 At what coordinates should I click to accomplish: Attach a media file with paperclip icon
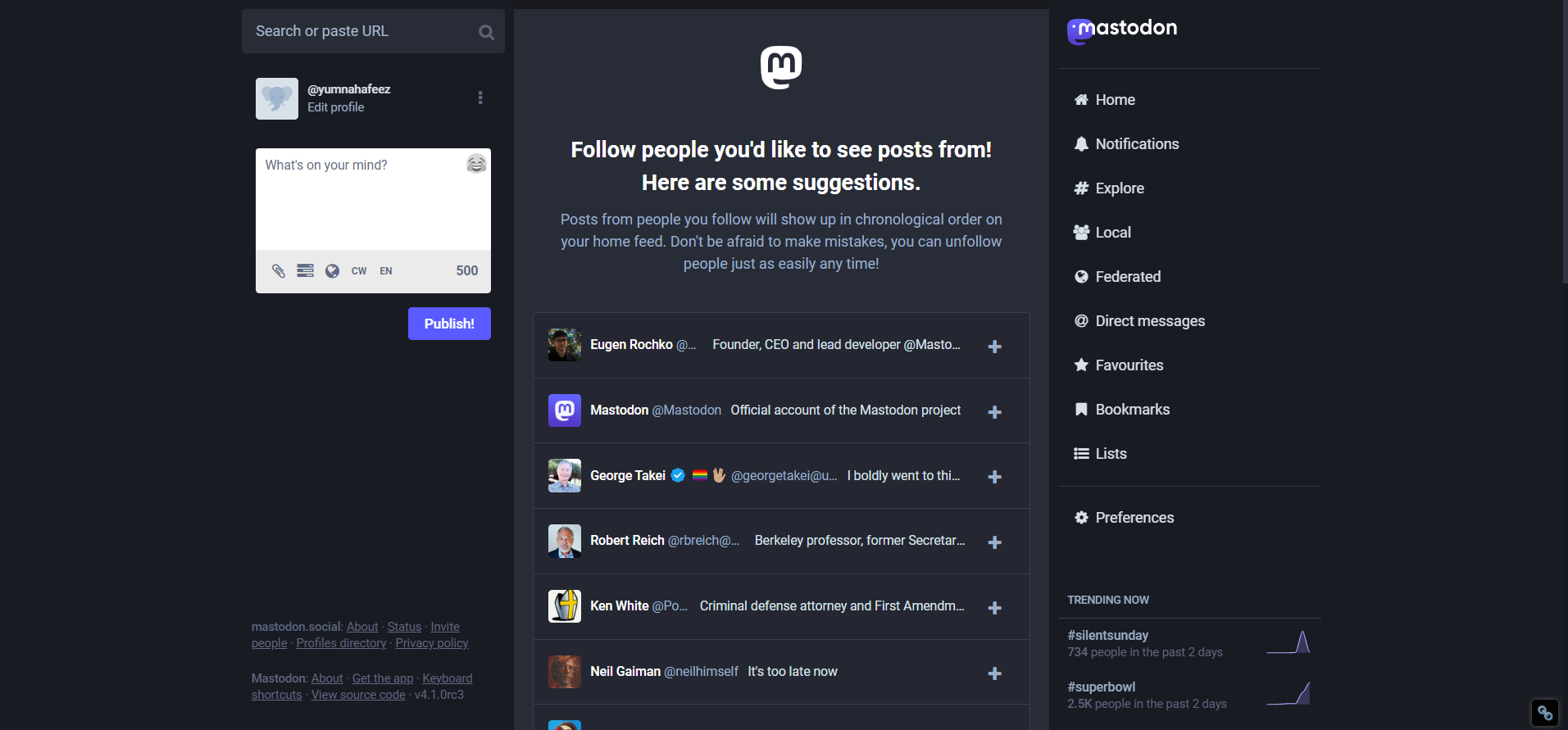coord(279,271)
